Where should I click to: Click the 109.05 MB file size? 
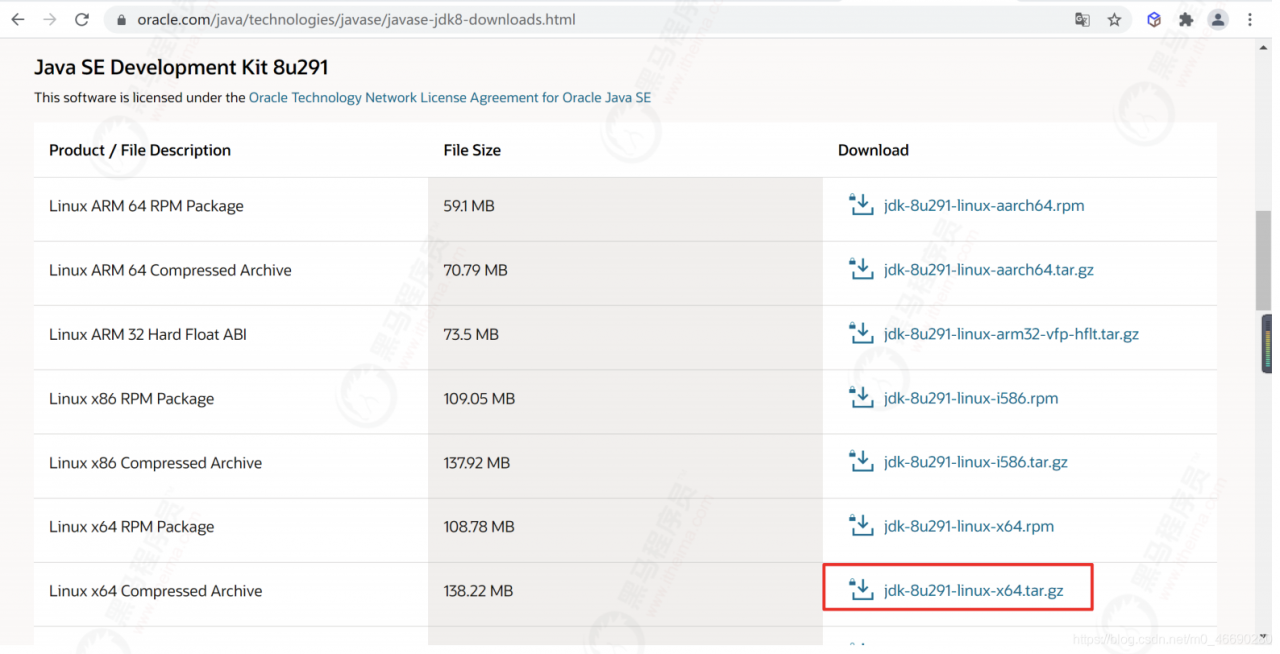click(x=479, y=398)
